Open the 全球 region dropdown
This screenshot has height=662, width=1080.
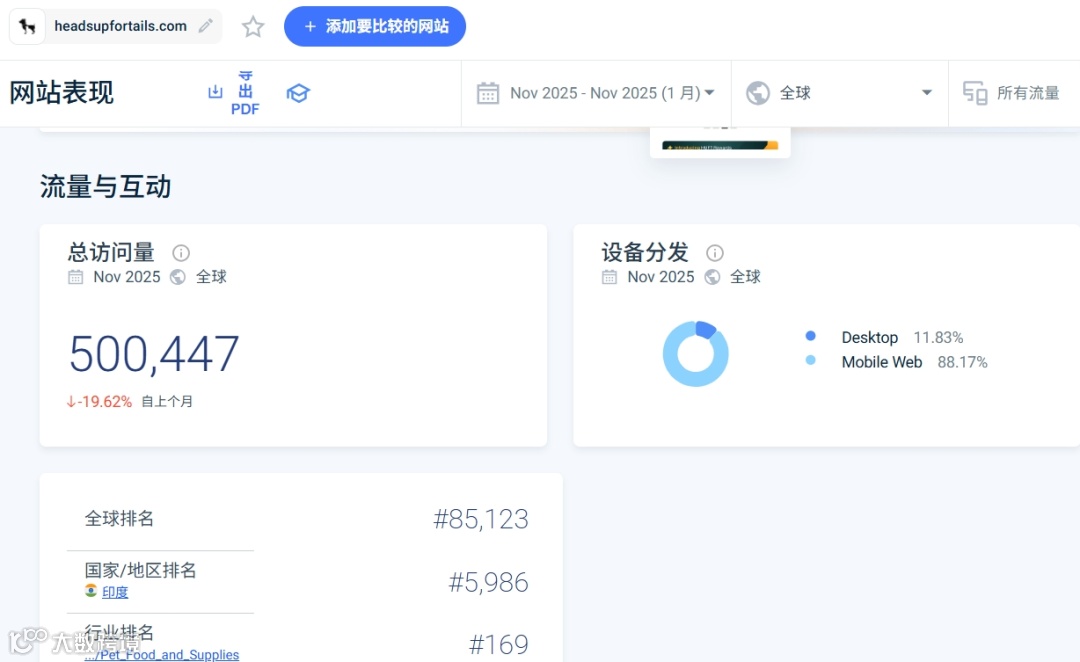tap(840, 93)
